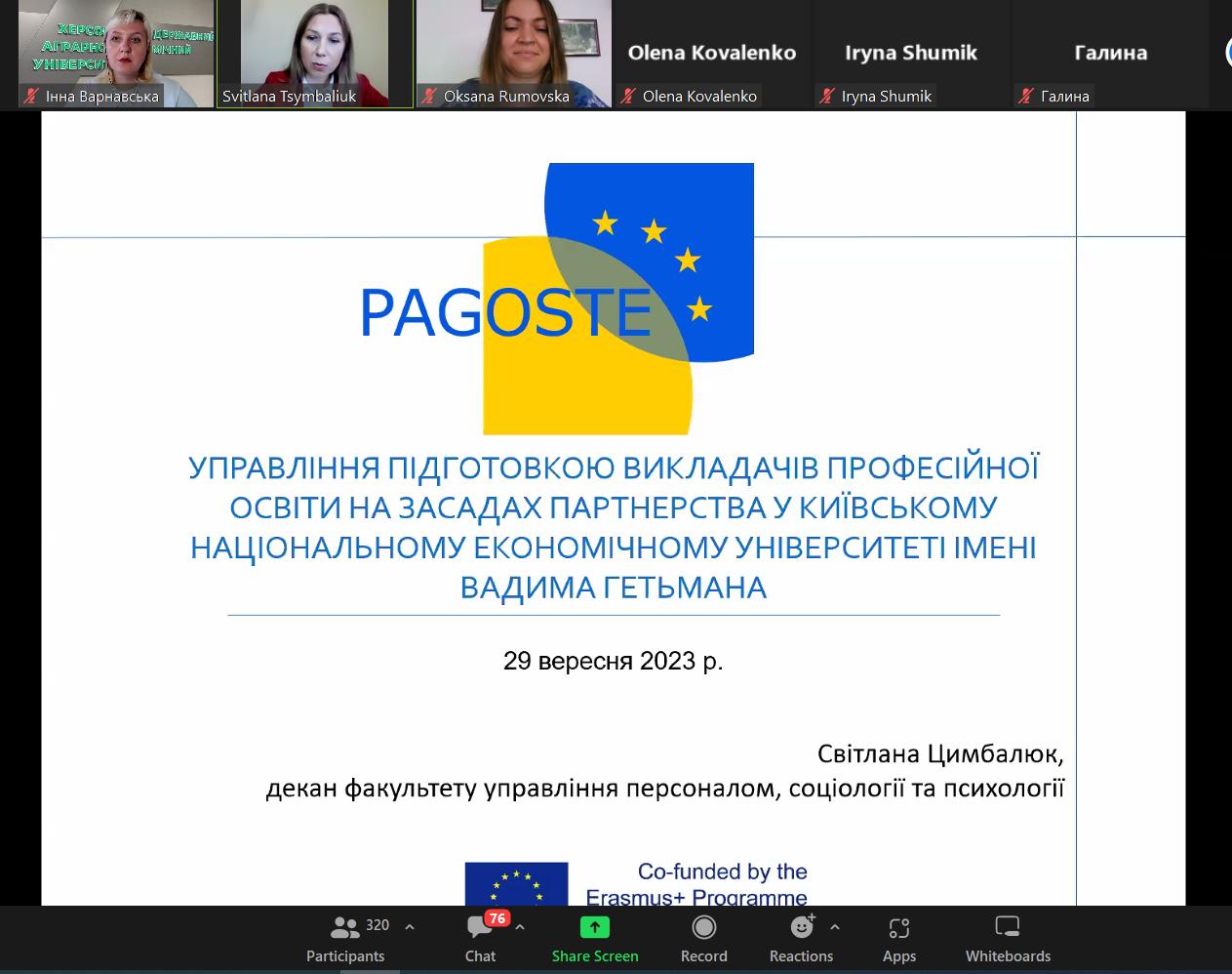
Task: Click muted microphone icon beside Oksana Rumovska
Action: click(x=430, y=96)
